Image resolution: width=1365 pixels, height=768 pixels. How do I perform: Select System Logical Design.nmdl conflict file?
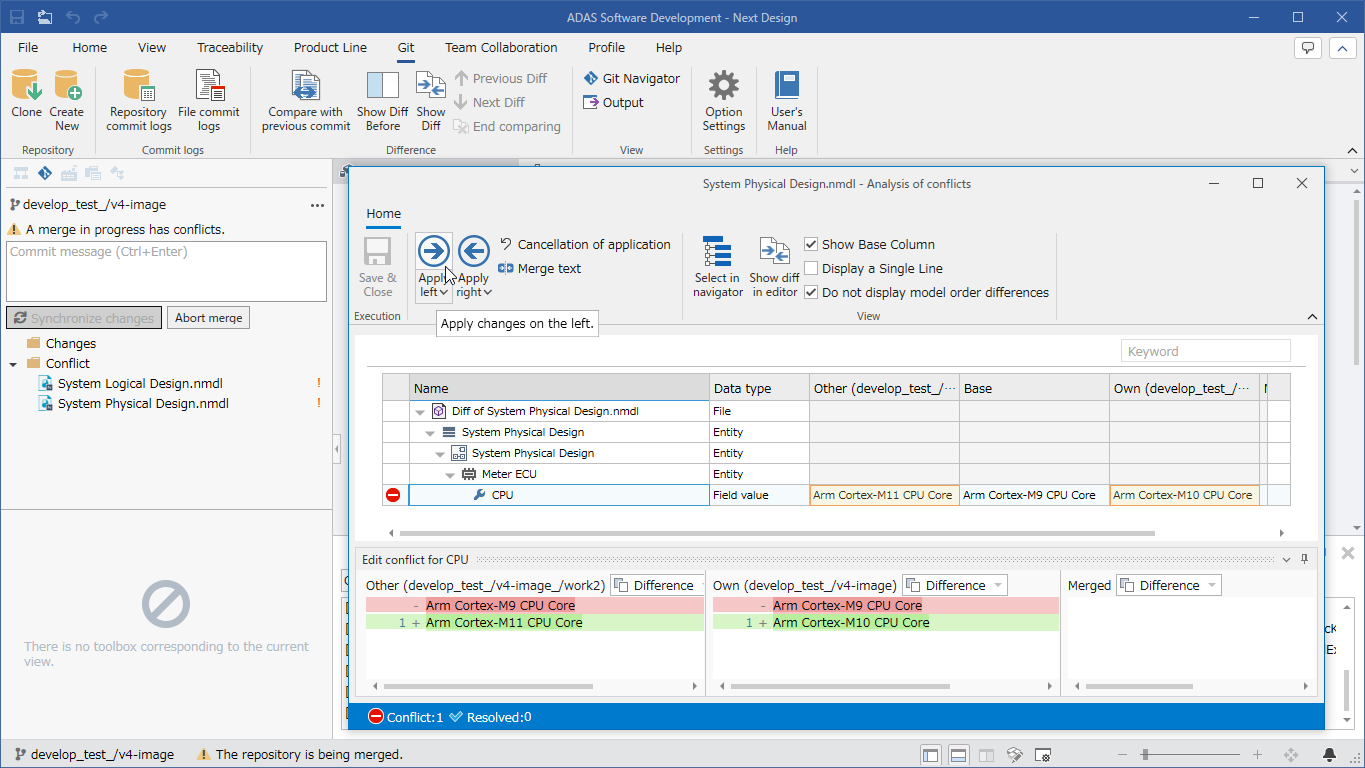pos(140,383)
